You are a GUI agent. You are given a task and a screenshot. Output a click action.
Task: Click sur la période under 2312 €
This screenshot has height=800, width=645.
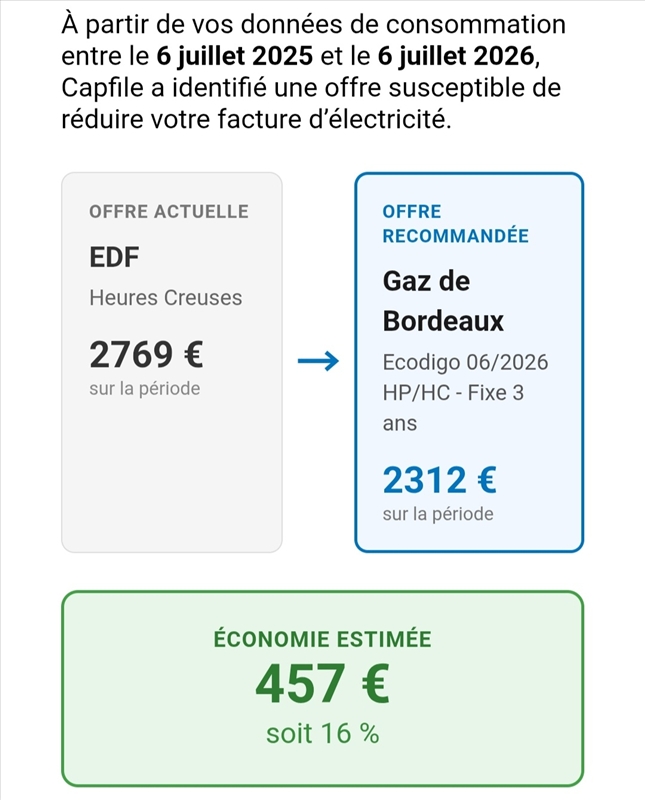pyautogui.click(x=438, y=514)
